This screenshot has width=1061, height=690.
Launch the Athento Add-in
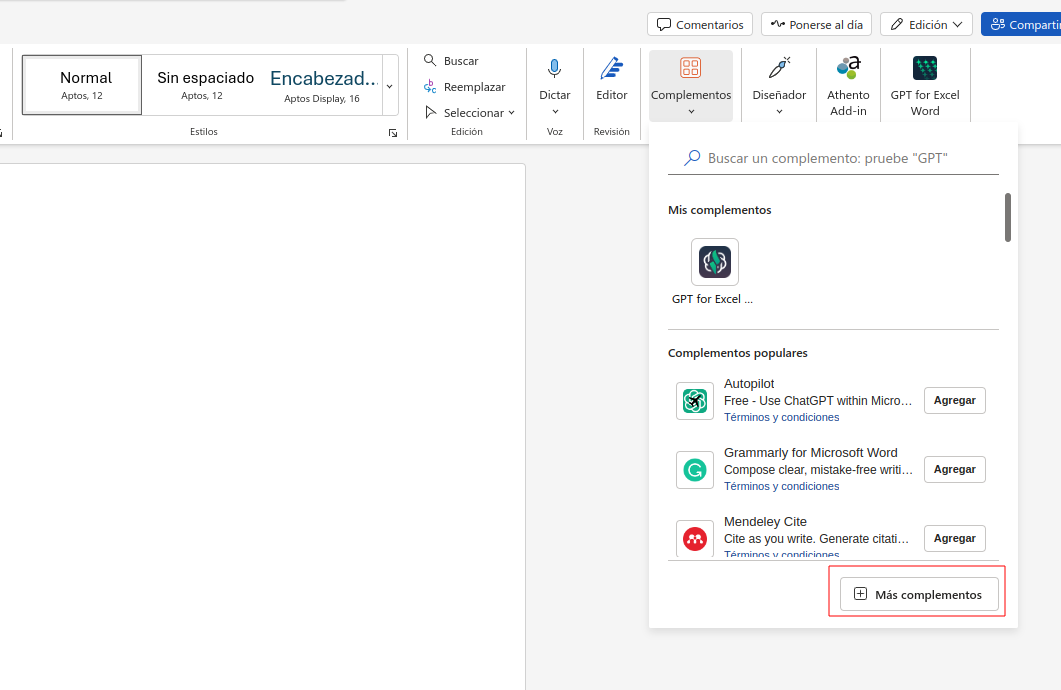click(848, 69)
